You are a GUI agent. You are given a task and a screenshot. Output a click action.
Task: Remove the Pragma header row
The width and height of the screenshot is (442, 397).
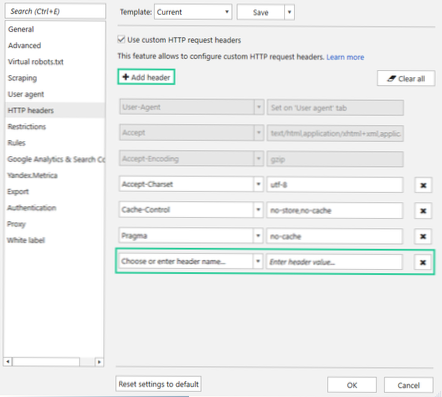[423, 236]
